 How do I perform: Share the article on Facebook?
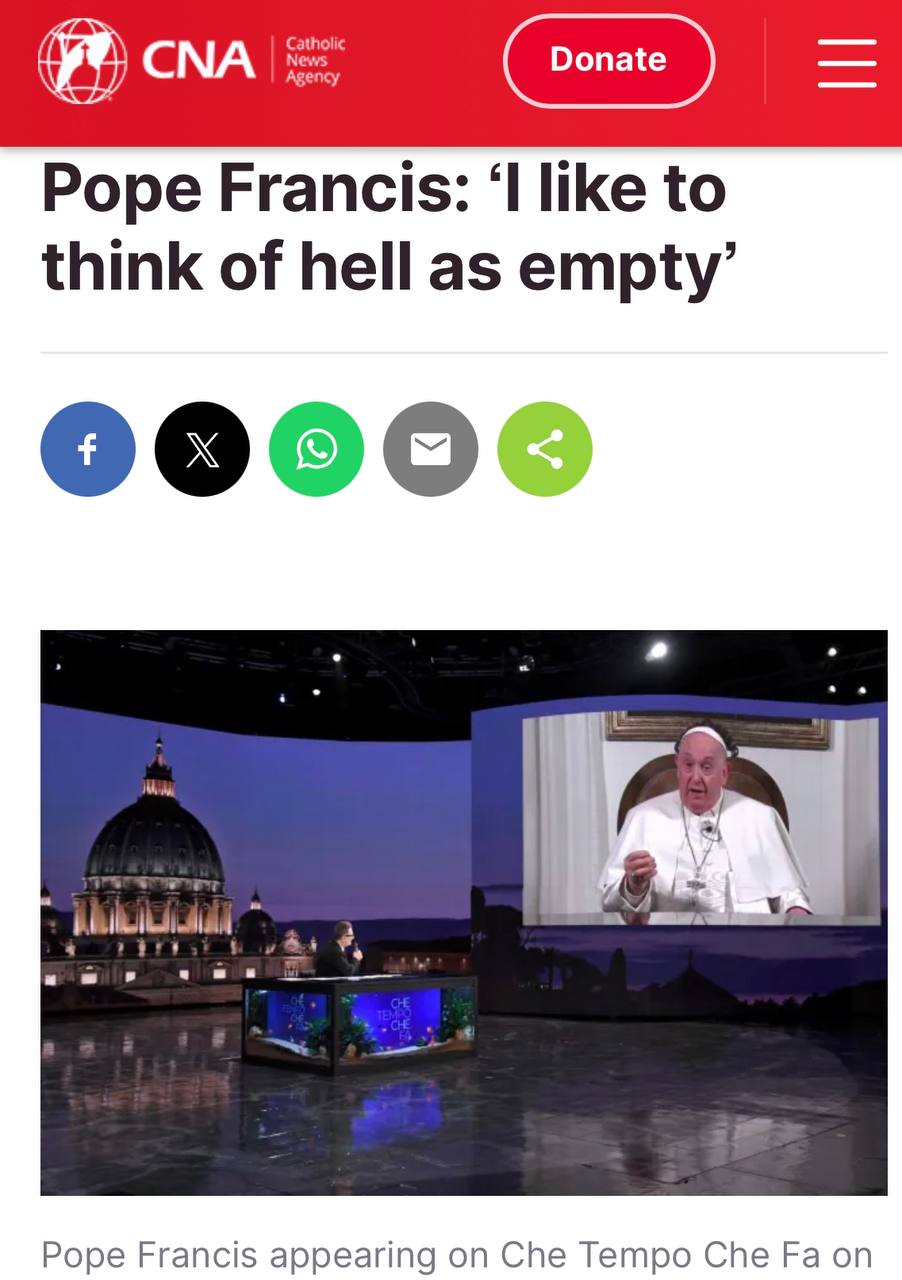pos(88,450)
